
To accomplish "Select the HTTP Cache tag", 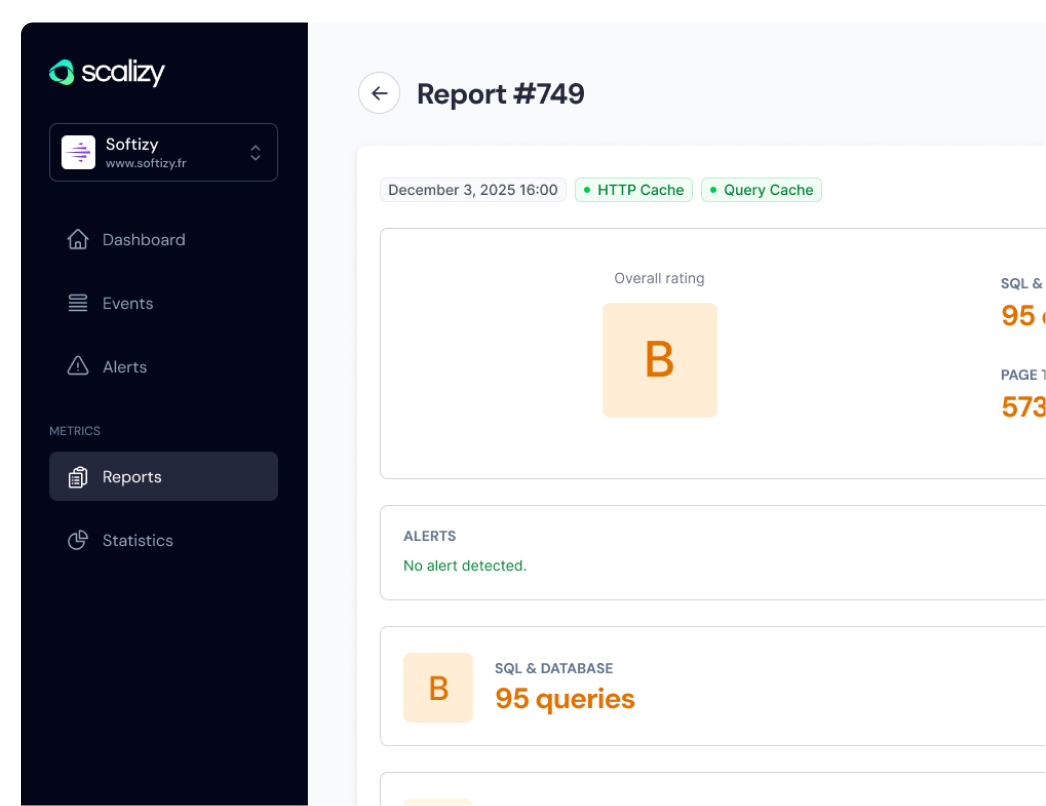I will tap(633, 190).
